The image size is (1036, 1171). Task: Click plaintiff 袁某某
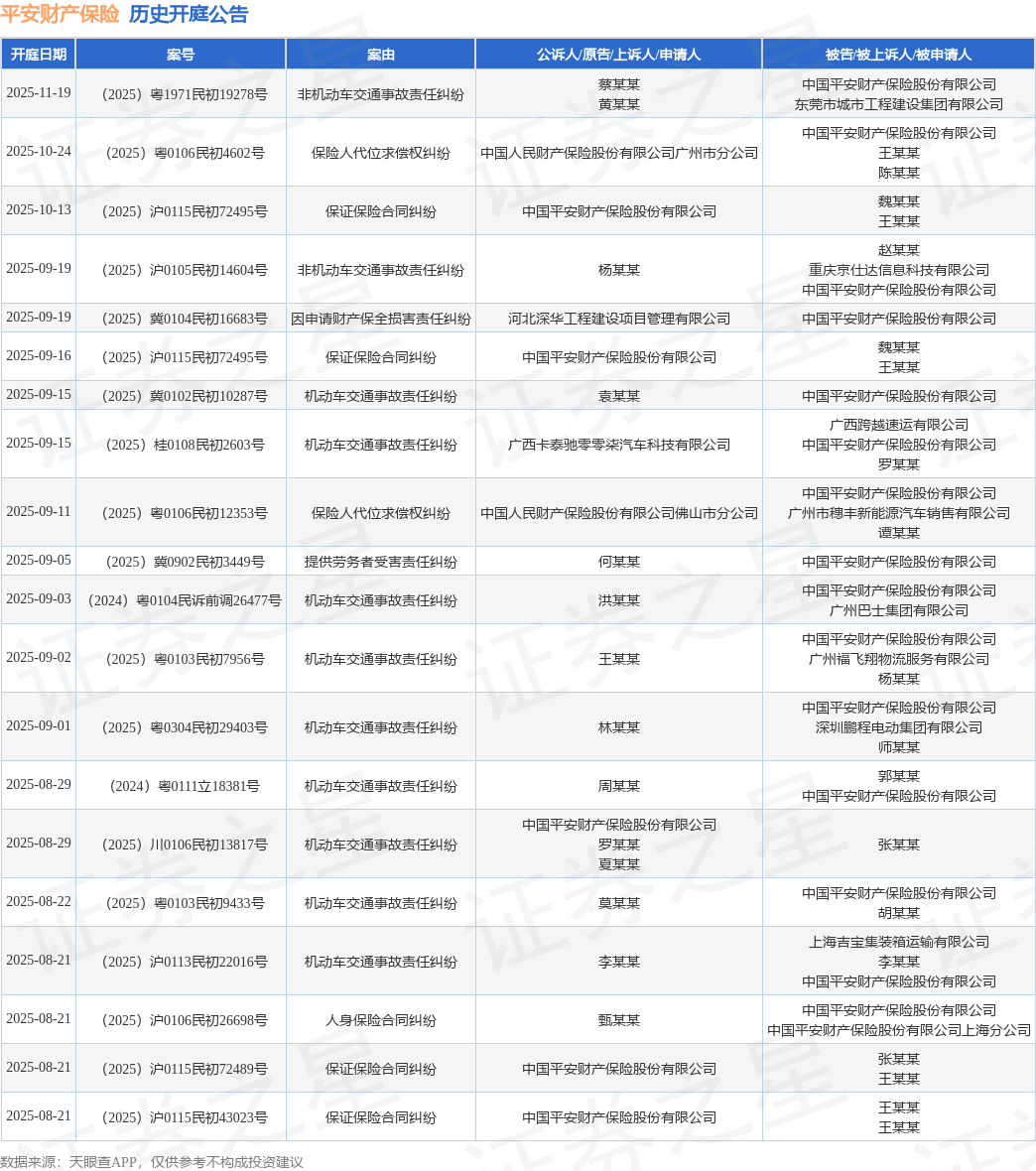point(619,396)
